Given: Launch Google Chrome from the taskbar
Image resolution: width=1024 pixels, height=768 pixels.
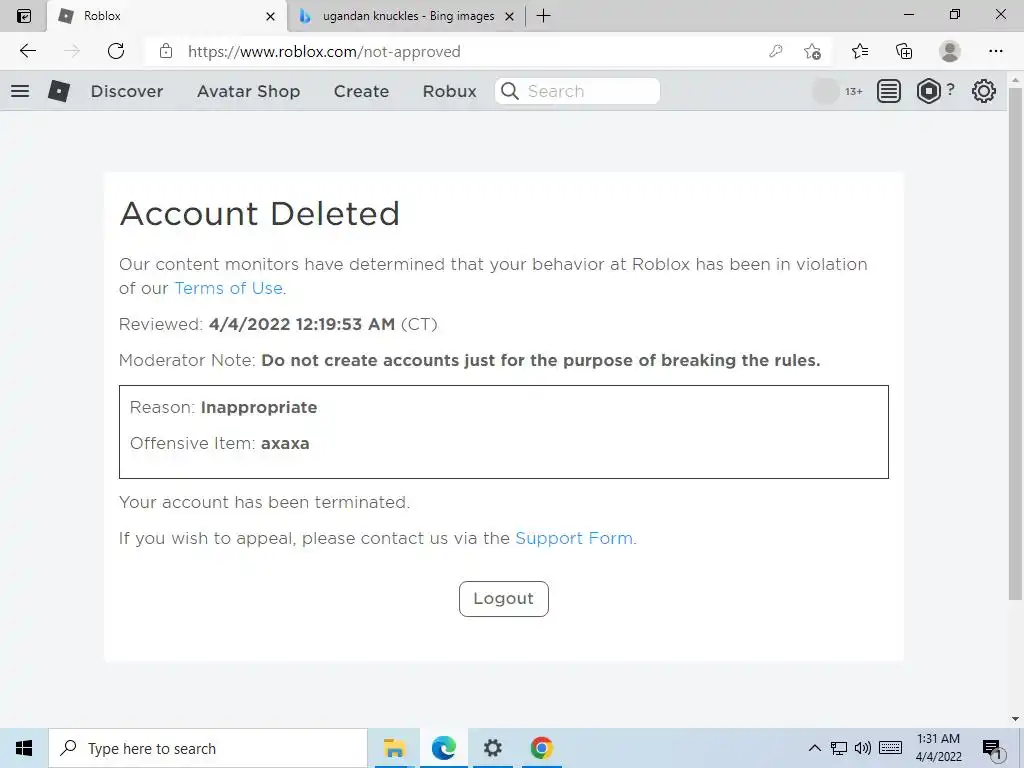Looking at the screenshot, I should tap(541, 748).
